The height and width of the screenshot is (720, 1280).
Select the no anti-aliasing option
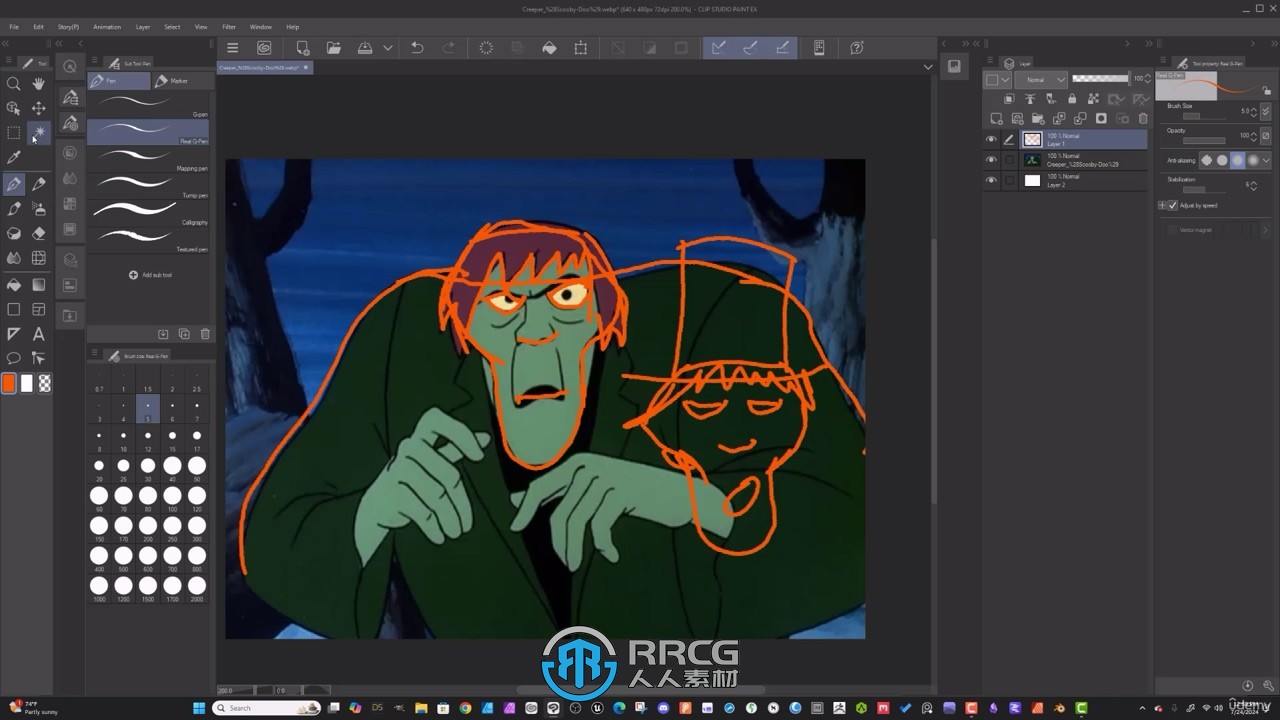click(1206, 160)
